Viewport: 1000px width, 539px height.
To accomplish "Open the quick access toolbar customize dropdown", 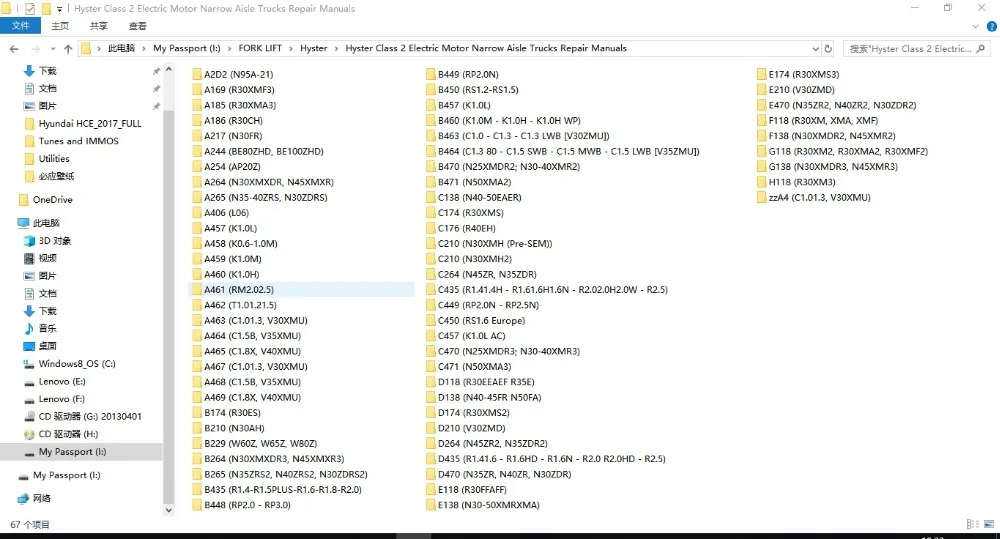I will coord(59,9).
